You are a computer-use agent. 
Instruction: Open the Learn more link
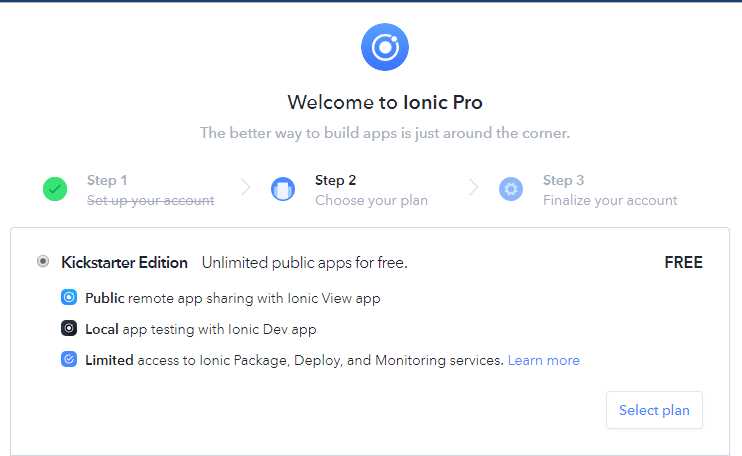click(544, 360)
